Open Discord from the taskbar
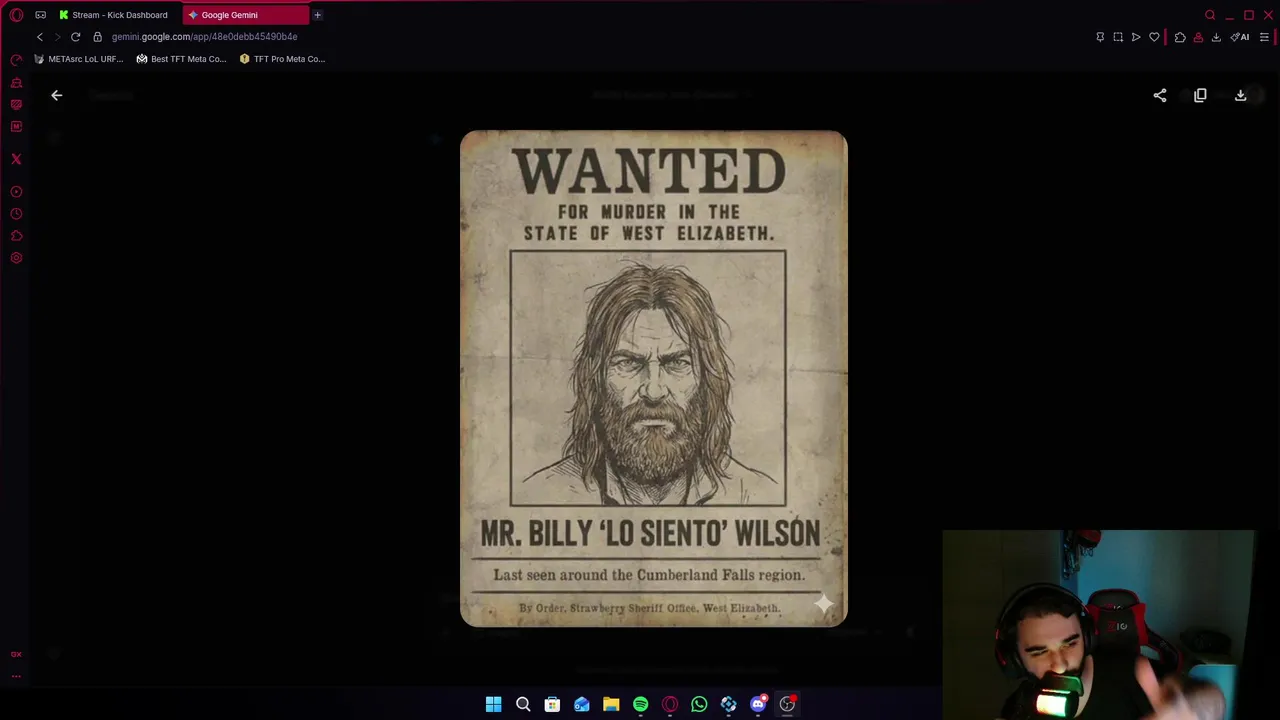 click(758, 704)
